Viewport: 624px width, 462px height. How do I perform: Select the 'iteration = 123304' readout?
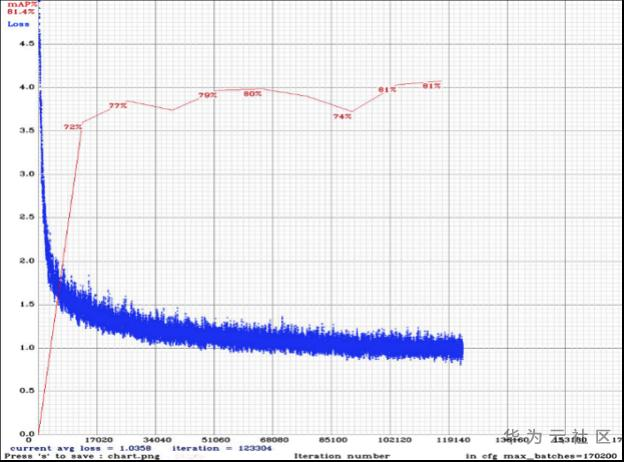[222, 448]
